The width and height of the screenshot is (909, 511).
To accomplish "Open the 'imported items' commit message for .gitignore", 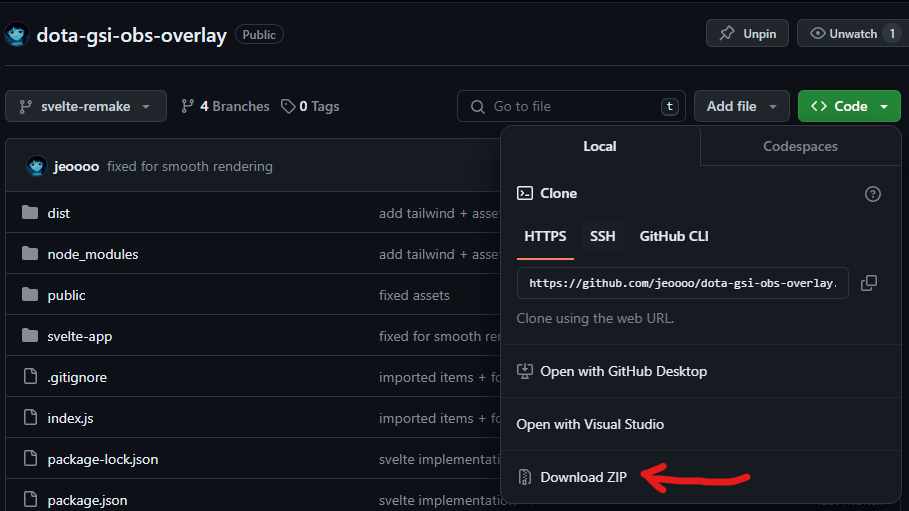I will tap(439, 378).
